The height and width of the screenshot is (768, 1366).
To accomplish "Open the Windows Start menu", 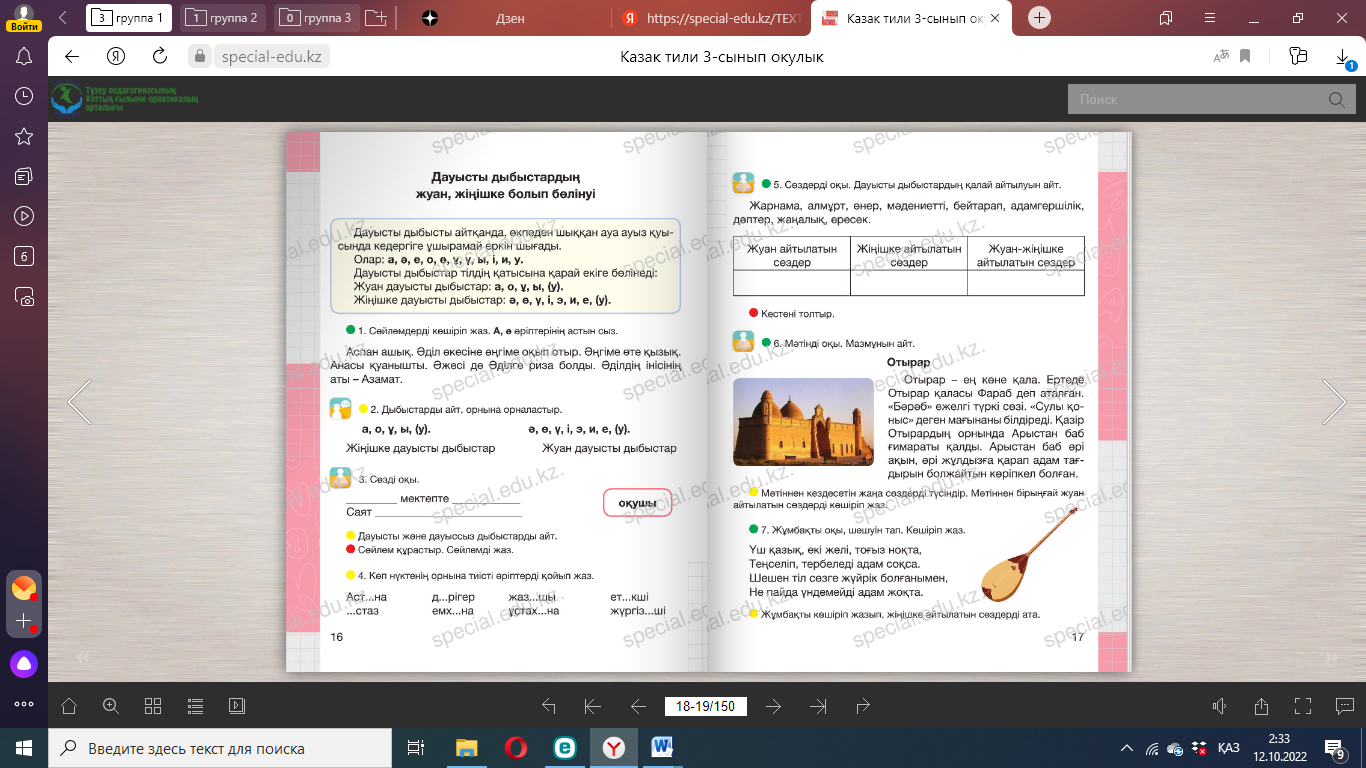I will [x=24, y=748].
